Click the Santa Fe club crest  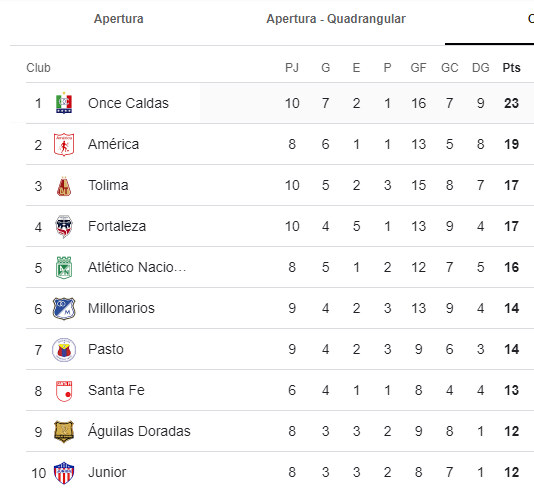click(x=64, y=391)
